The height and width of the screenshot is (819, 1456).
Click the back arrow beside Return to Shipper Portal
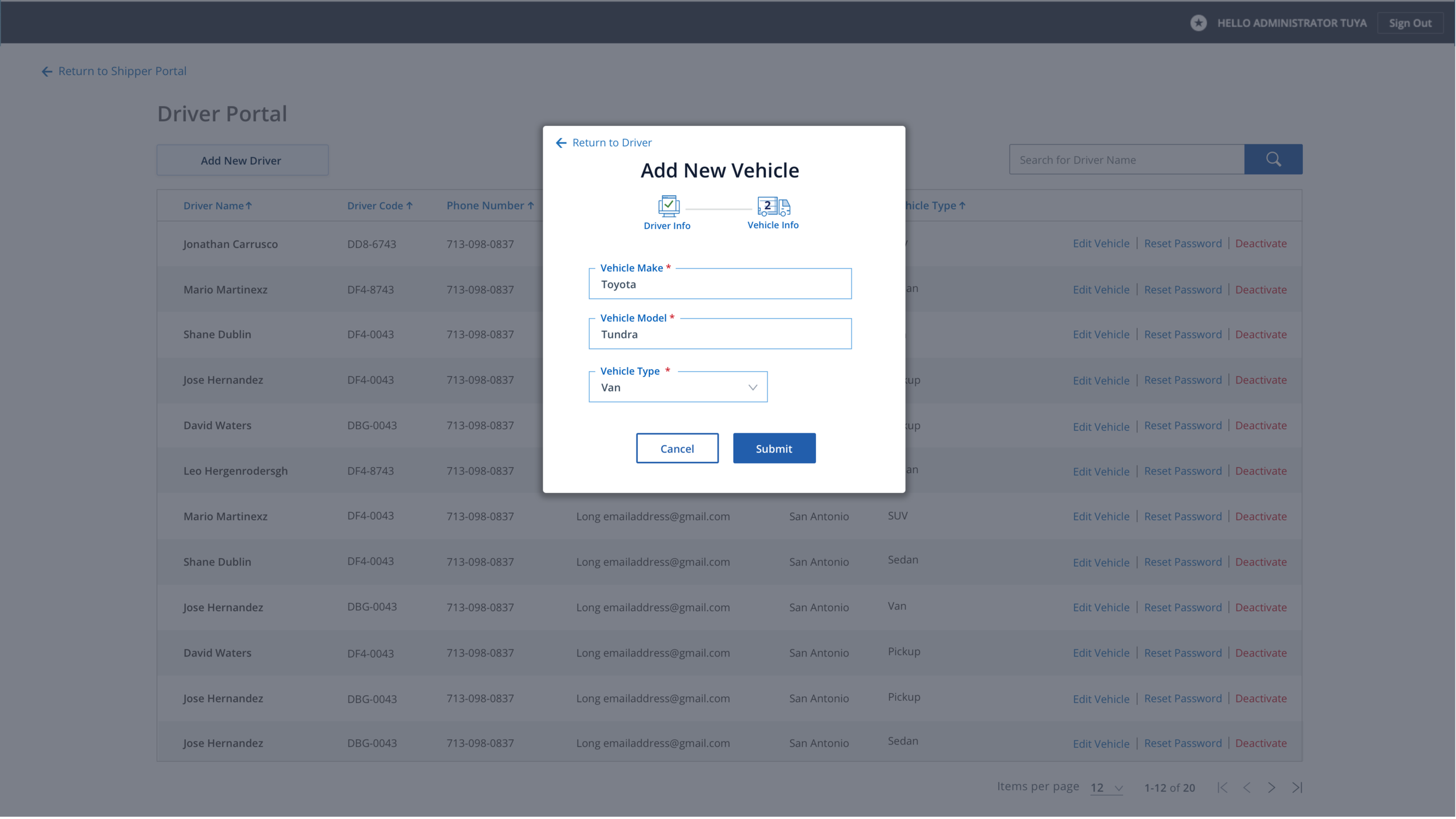click(47, 72)
